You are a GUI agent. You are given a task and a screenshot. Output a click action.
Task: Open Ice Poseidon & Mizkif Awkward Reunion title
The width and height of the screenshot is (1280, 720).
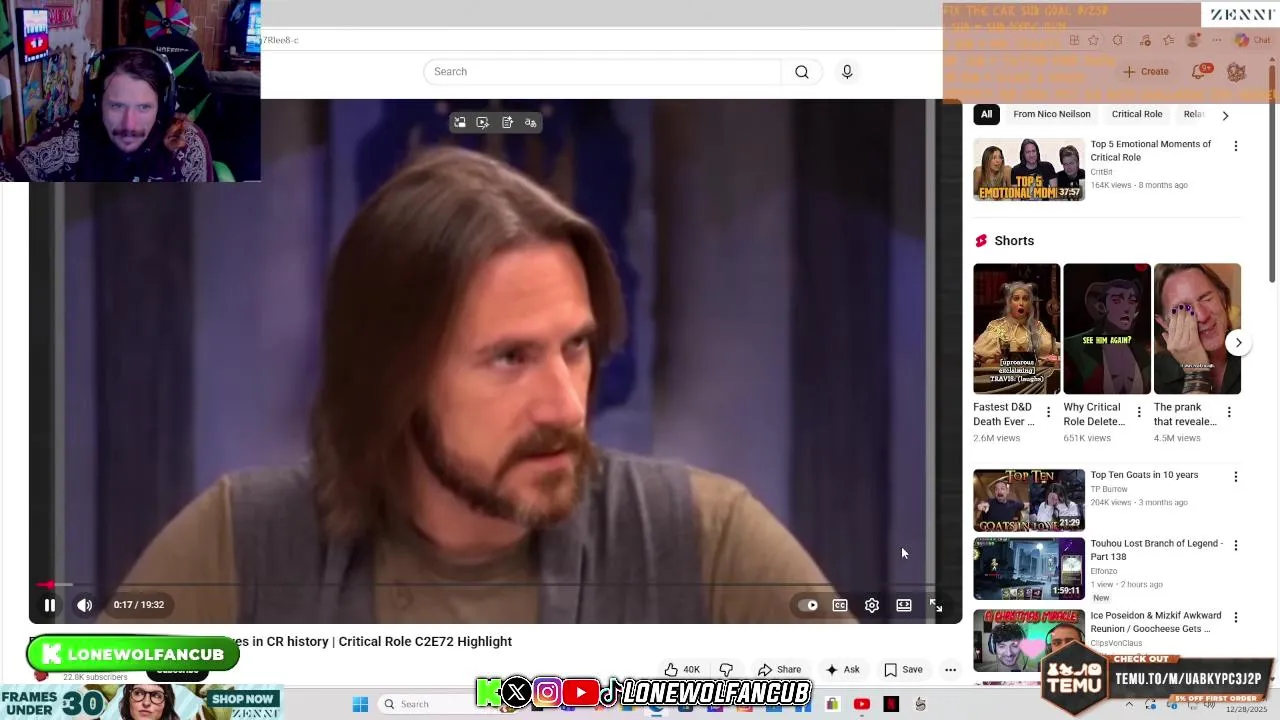1155,622
